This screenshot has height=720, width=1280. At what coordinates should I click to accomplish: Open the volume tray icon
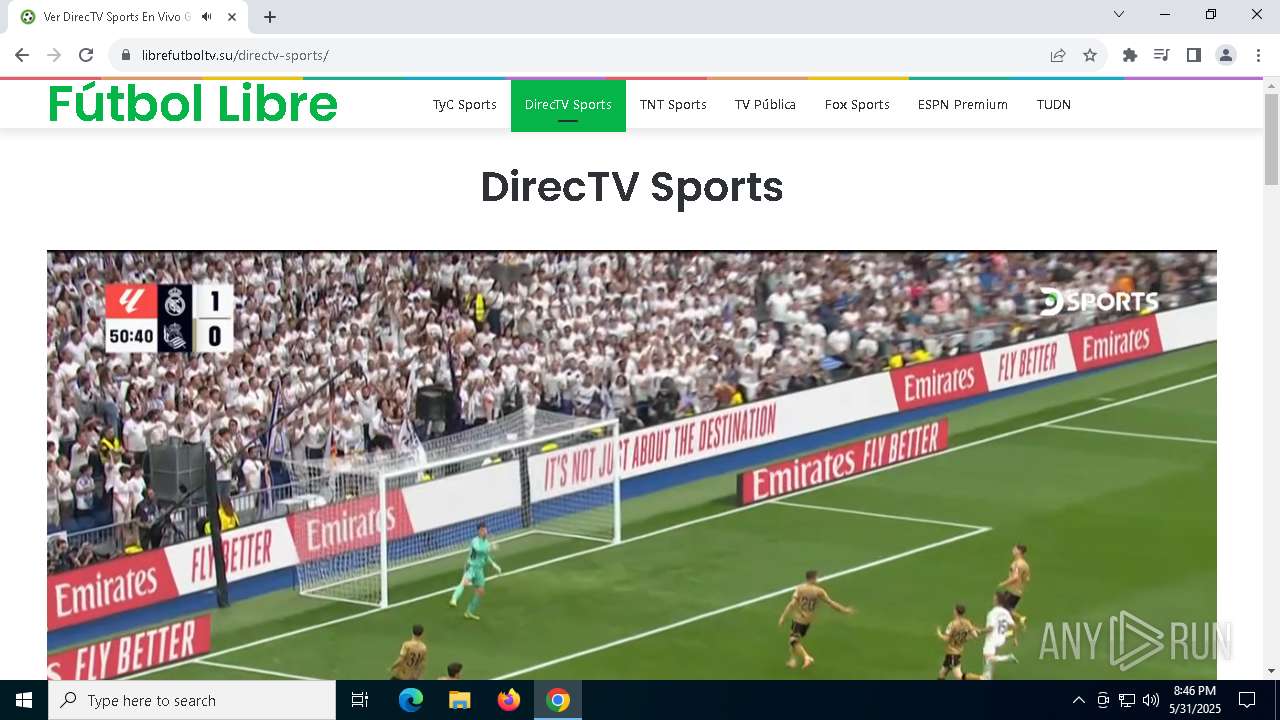coord(1151,700)
